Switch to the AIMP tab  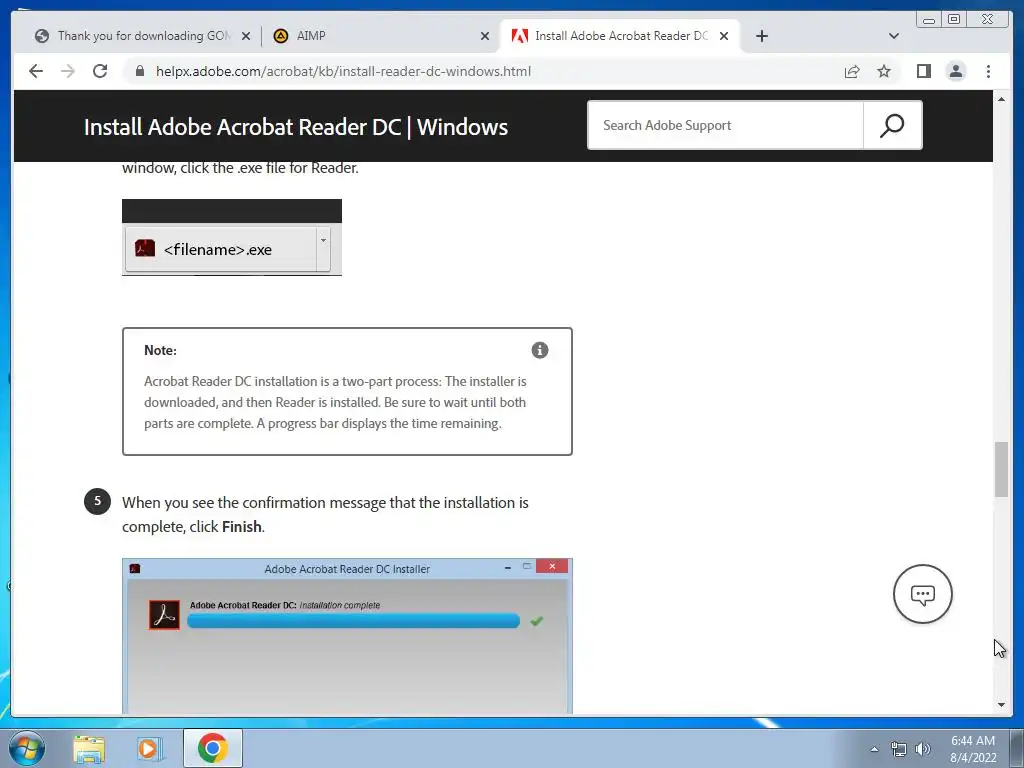[x=380, y=36]
